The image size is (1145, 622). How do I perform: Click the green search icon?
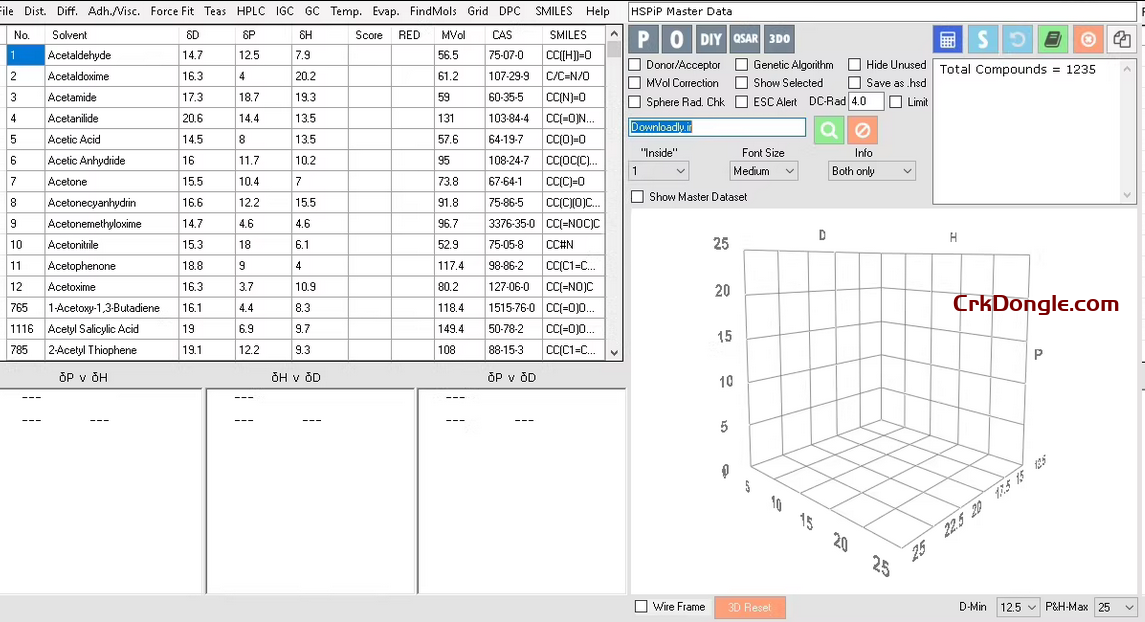point(829,131)
